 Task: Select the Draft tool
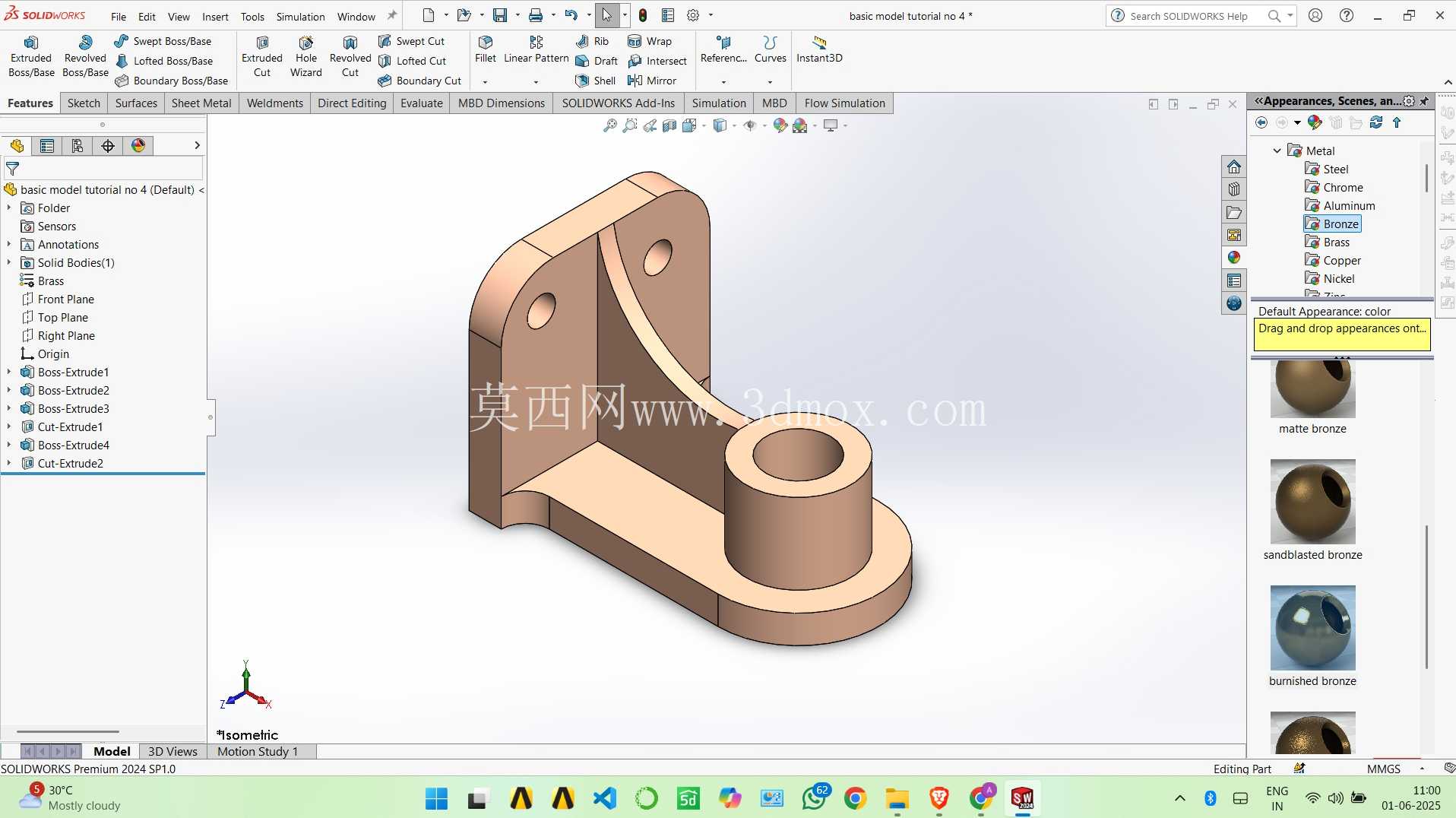click(597, 61)
